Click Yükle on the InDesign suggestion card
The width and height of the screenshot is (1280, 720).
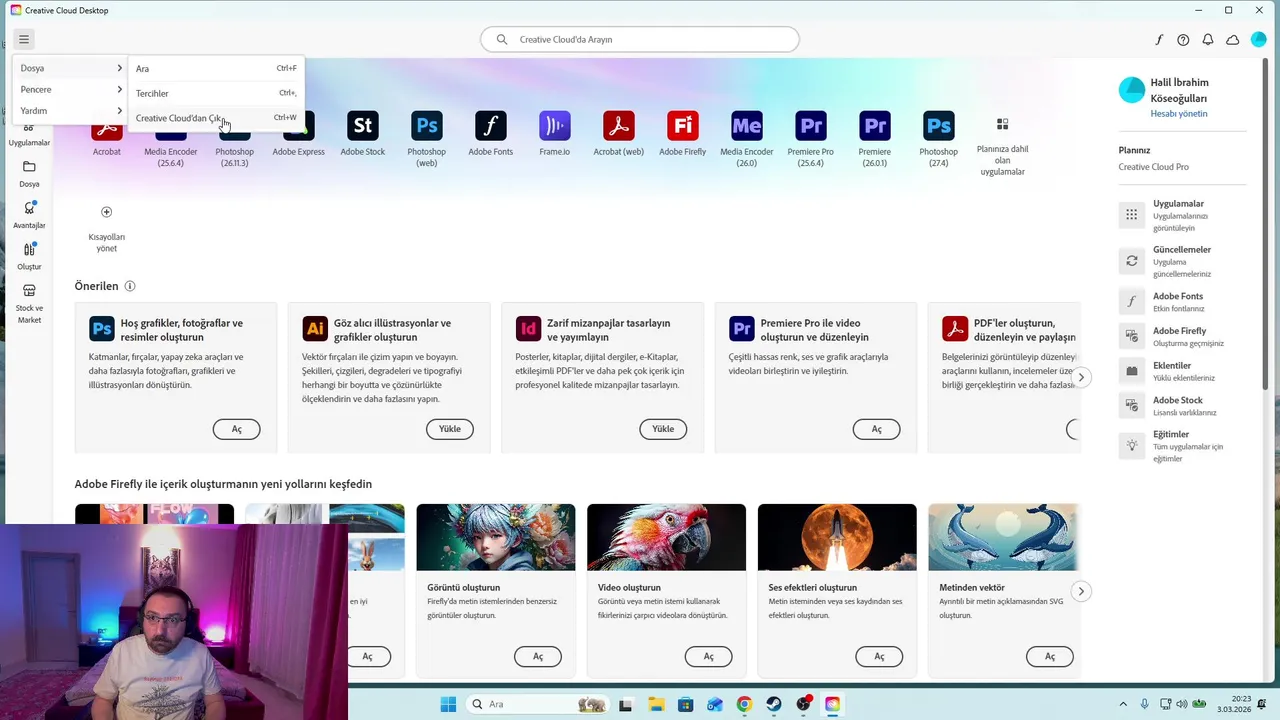click(x=663, y=429)
